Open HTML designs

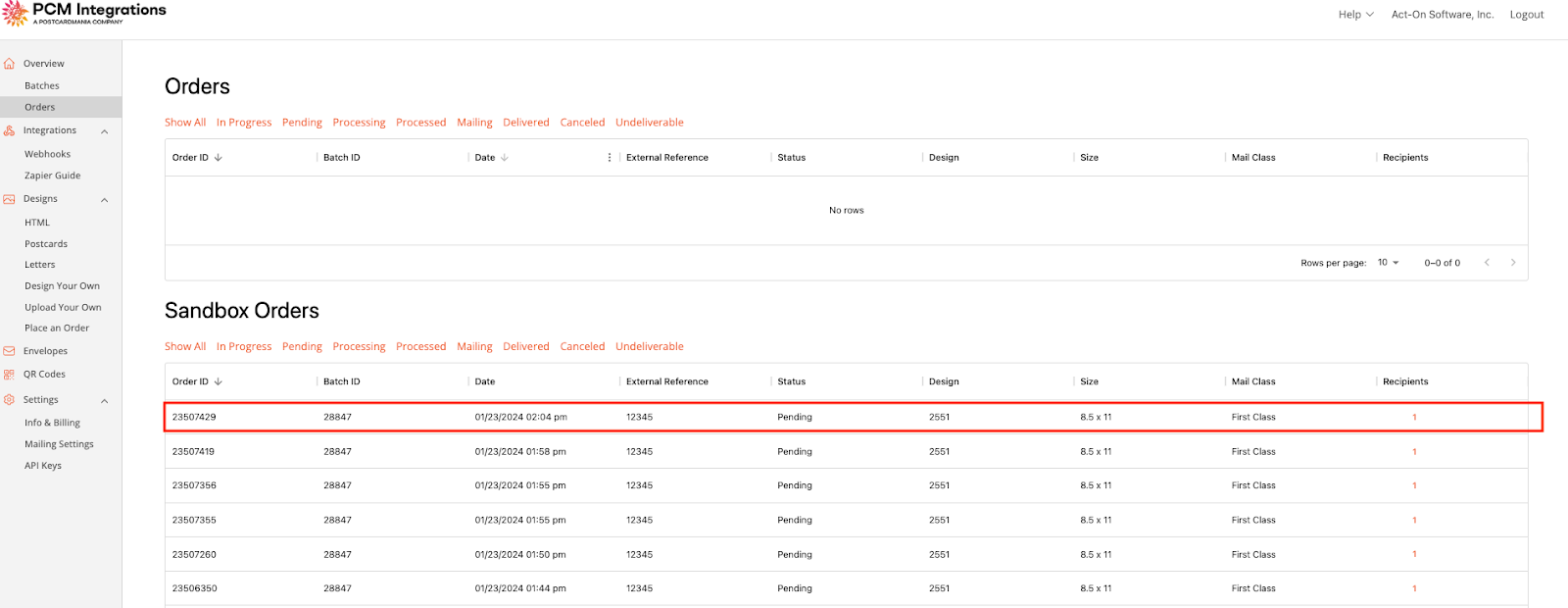point(37,223)
